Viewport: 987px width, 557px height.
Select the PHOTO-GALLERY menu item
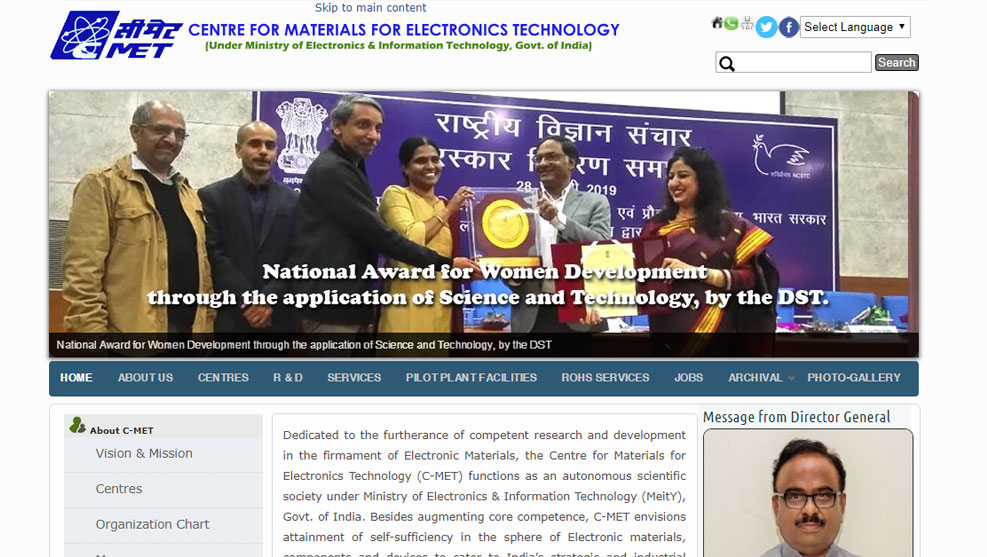pos(853,378)
